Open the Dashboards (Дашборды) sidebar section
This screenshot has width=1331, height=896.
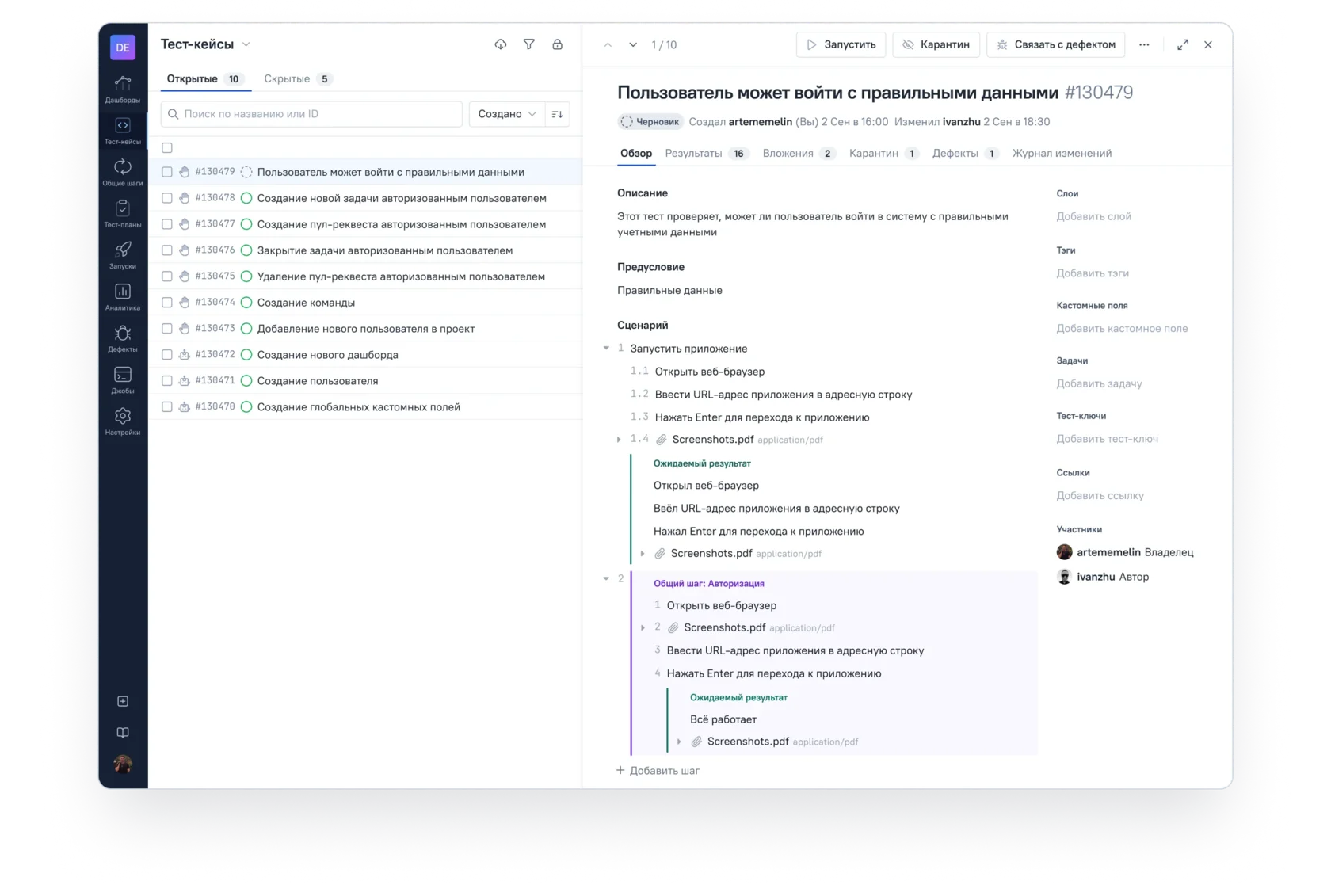click(x=123, y=90)
